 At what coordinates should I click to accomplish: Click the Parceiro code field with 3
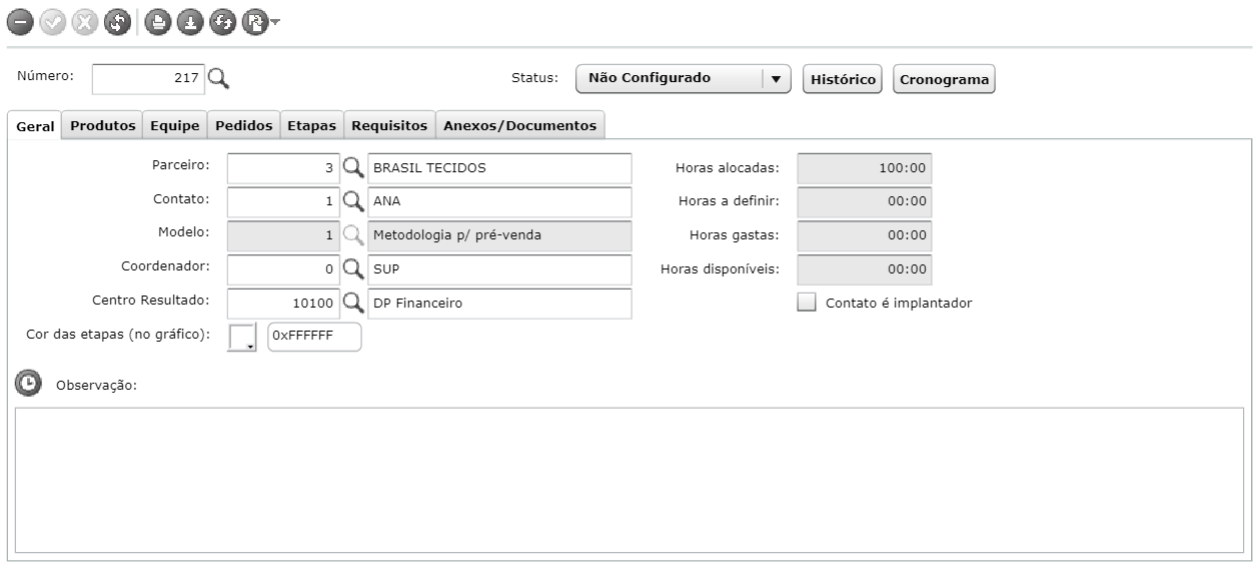click(x=283, y=168)
